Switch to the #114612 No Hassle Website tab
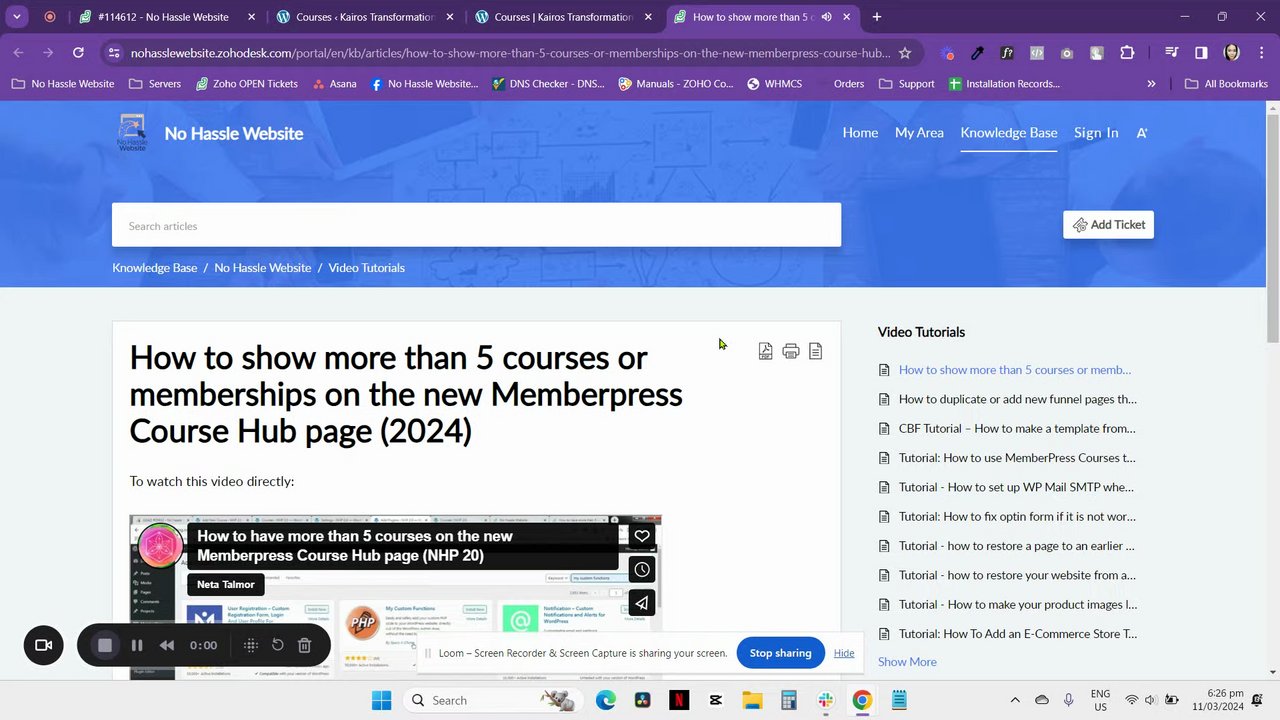The width and height of the screenshot is (1280, 720). (x=167, y=17)
